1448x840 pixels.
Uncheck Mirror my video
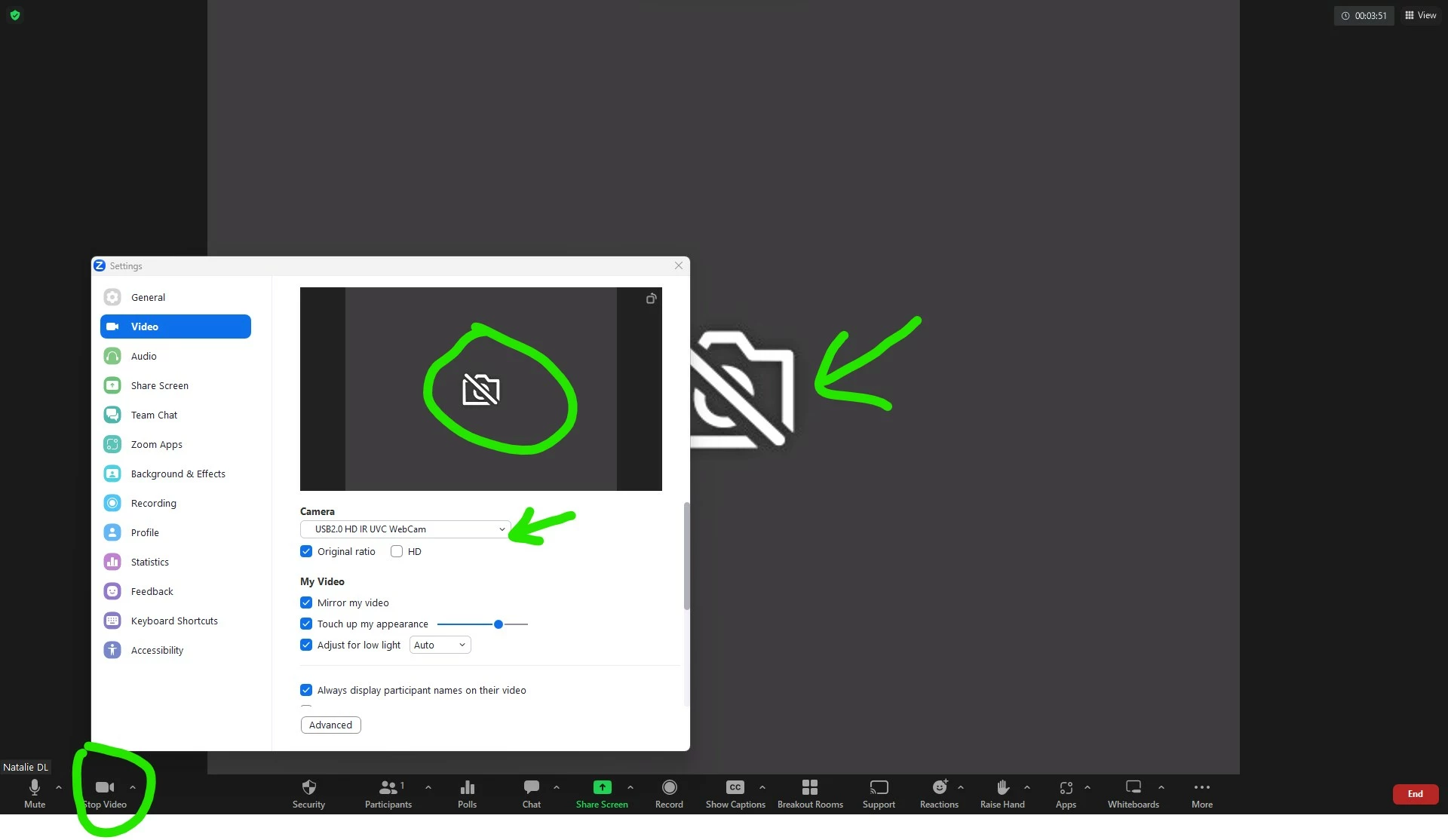[306, 603]
